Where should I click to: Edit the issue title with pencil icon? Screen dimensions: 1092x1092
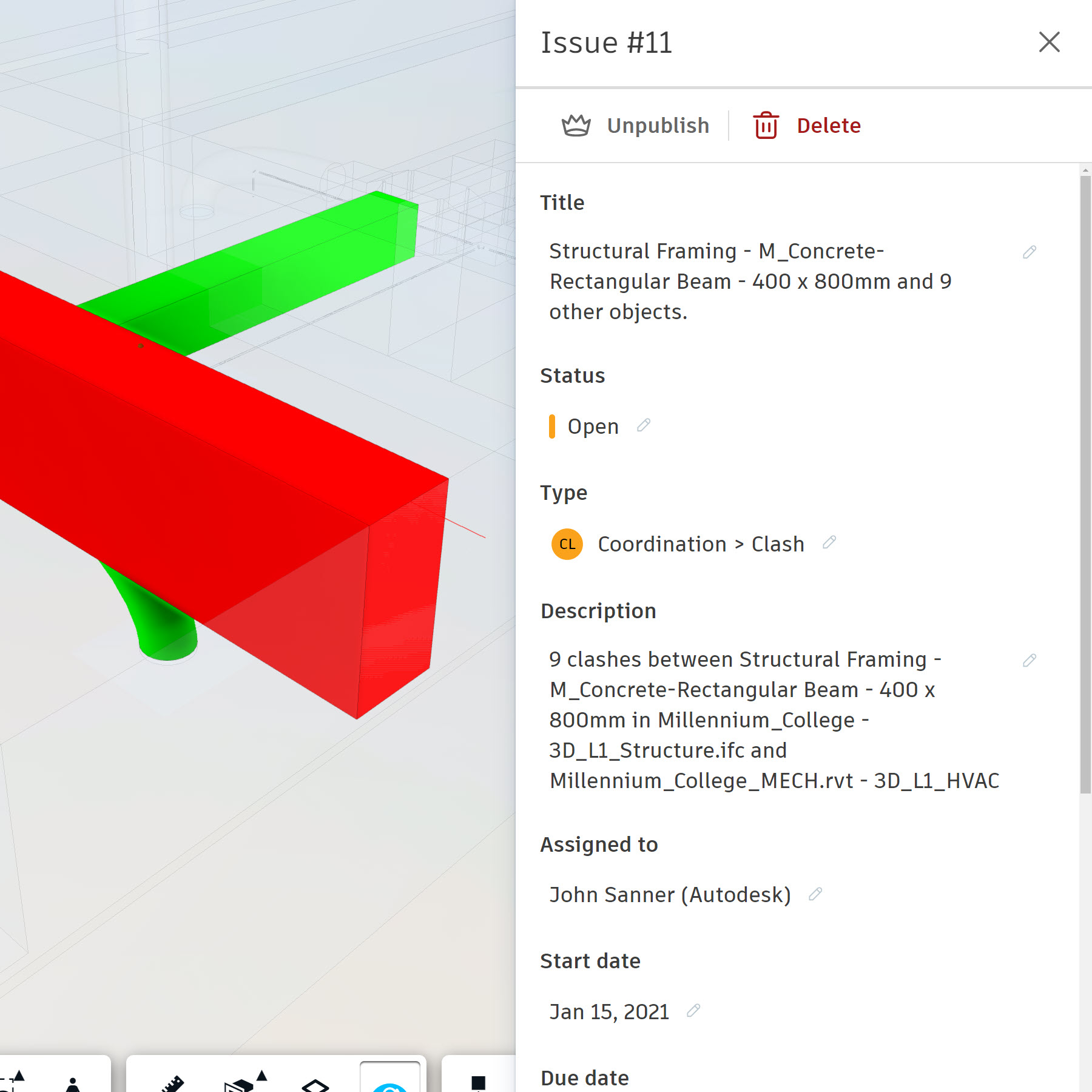pyautogui.click(x=1029, y=252)
